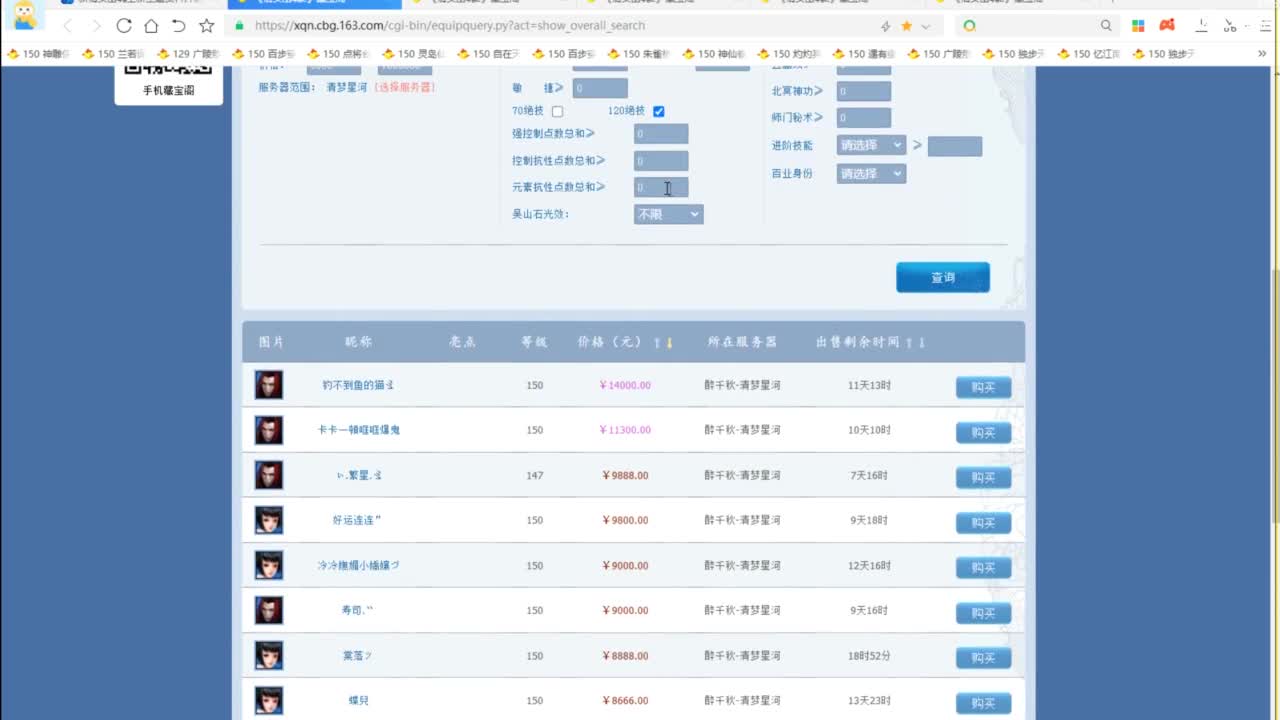Open the '150 神酿' bookmark in bookmarks bar
This screenshot has width=1280, height=720.
click(40, 54)
